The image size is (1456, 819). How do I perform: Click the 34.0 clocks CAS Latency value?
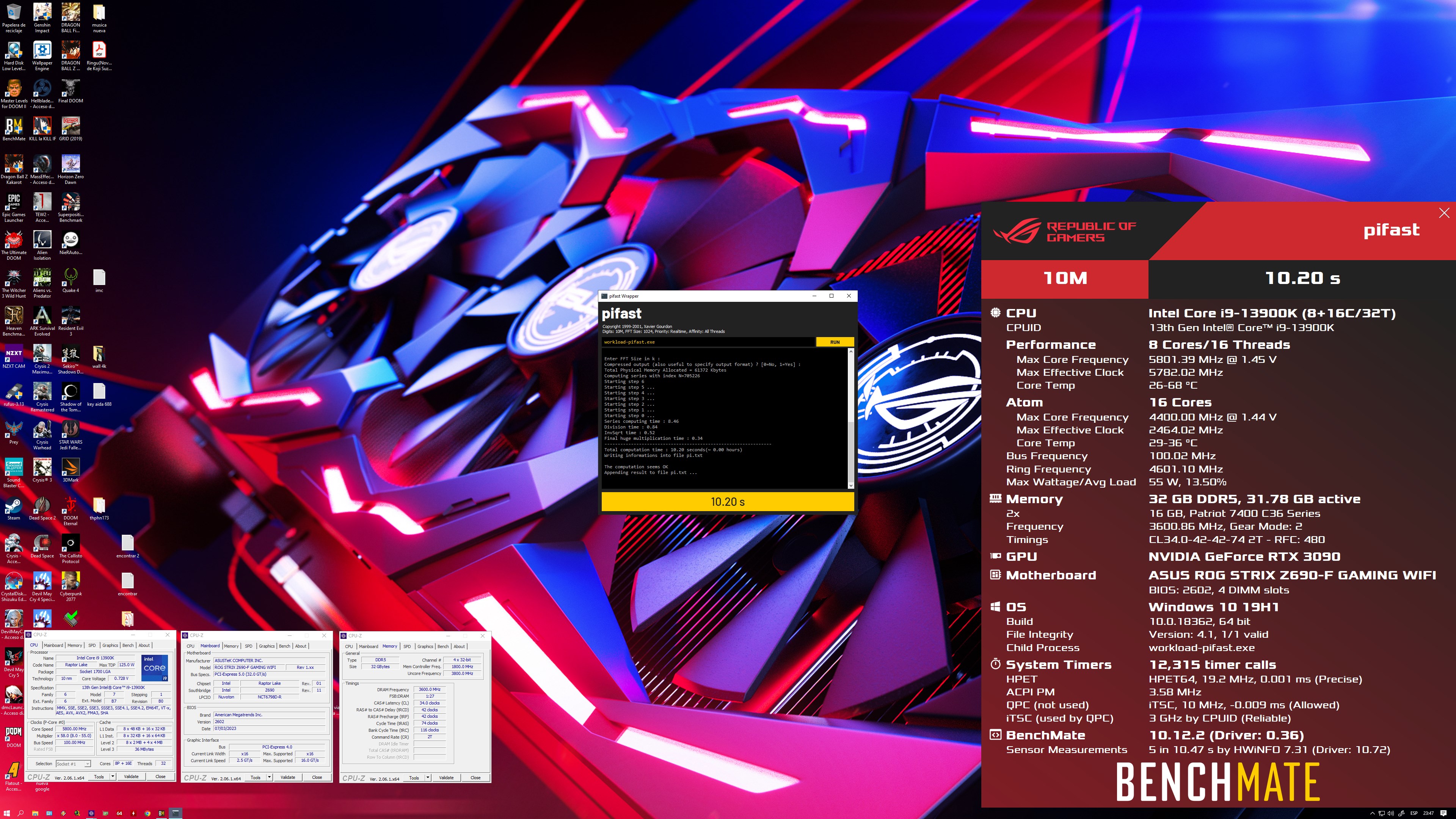click(x=430, y=703)
